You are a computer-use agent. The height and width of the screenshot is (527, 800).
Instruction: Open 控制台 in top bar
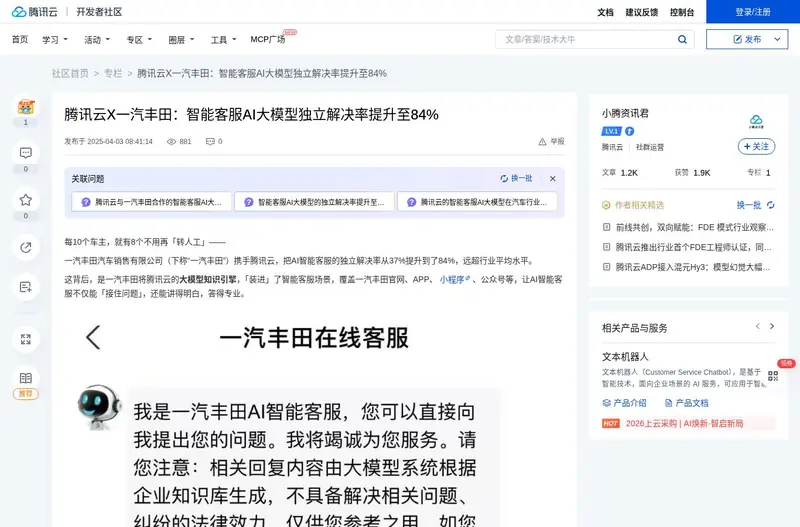tap(682, 12)
